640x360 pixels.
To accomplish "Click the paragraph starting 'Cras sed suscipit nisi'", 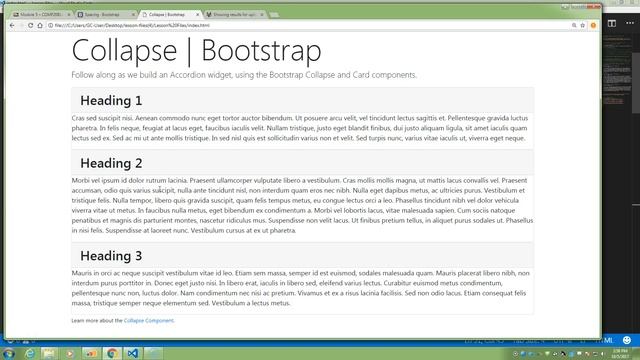I will (300, 128).
